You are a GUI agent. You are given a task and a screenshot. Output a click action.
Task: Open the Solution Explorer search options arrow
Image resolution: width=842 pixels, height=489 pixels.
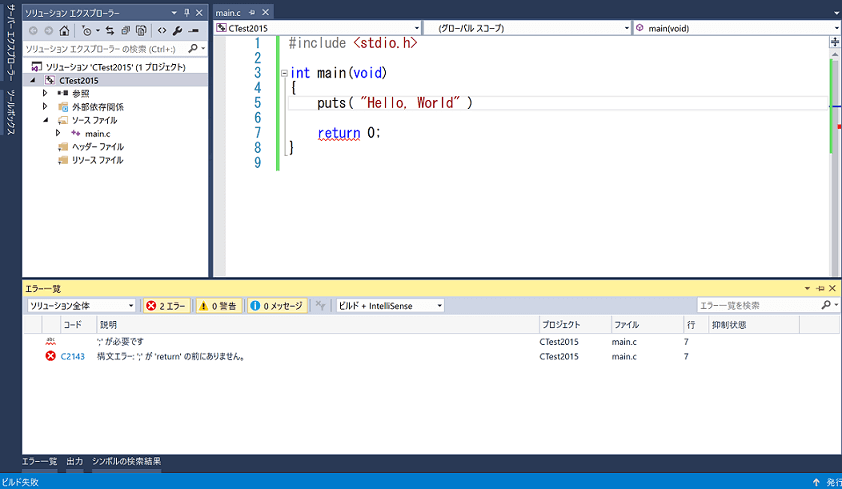coord(203,48)
